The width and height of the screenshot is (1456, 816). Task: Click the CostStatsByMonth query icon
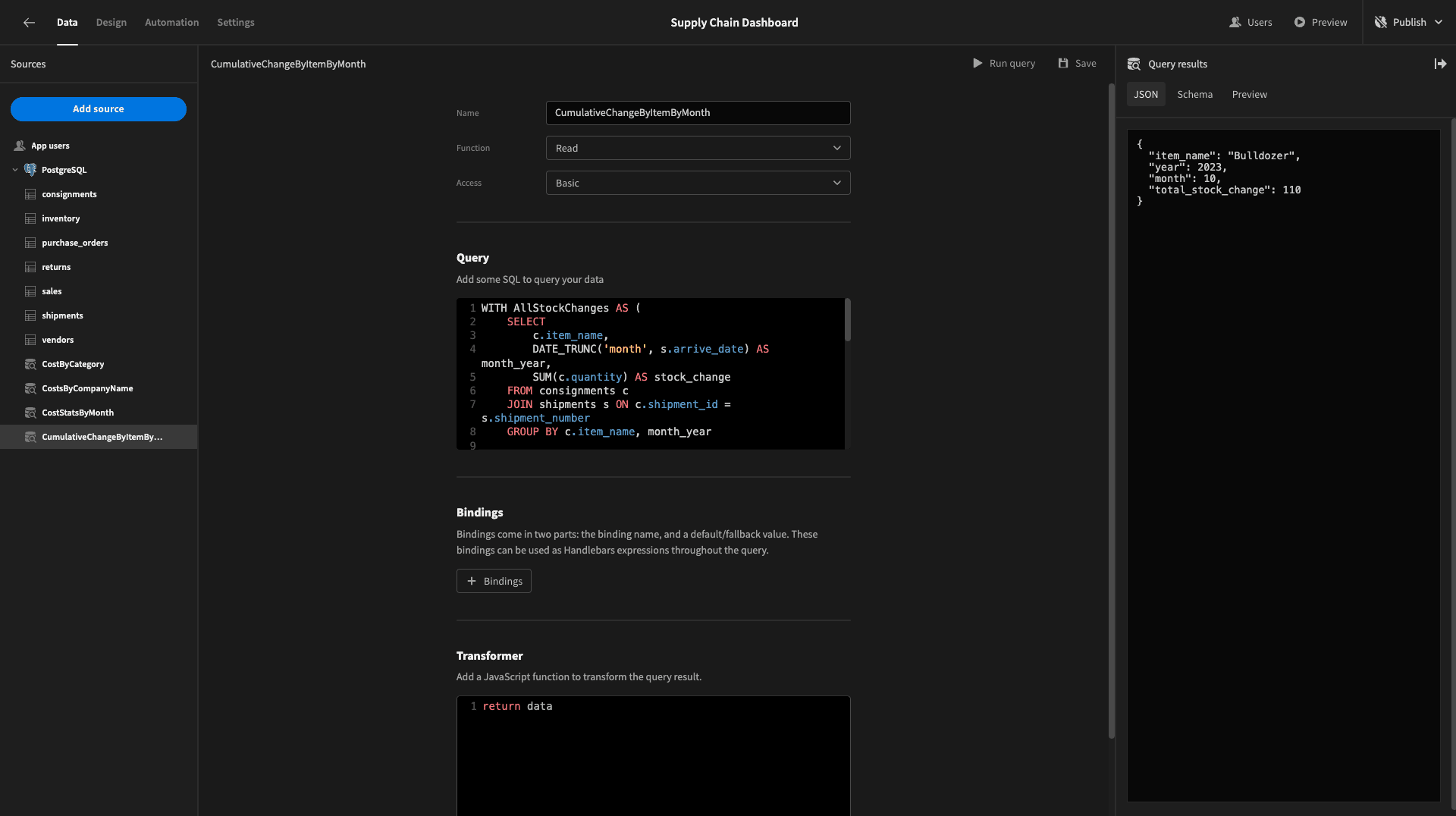pyautogui.click(x=30, y=413)
